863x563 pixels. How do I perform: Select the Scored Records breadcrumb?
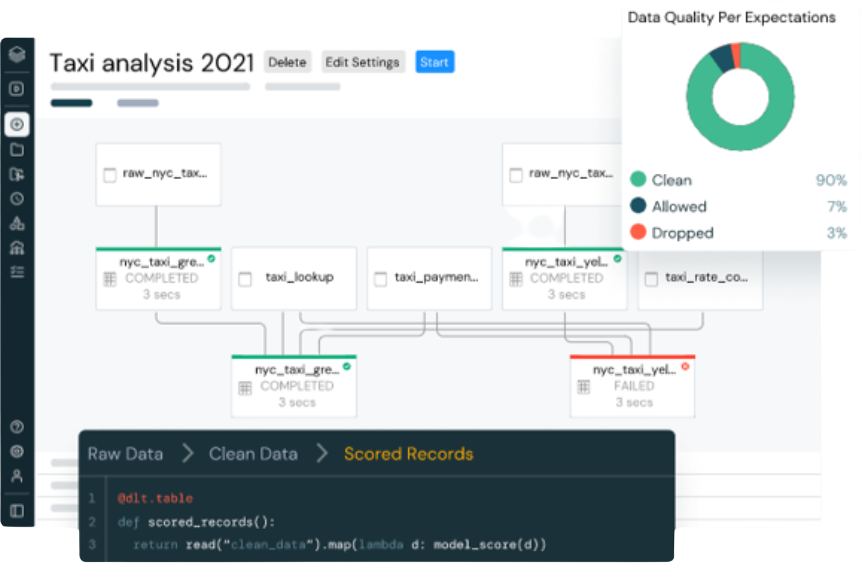point(409,454)
